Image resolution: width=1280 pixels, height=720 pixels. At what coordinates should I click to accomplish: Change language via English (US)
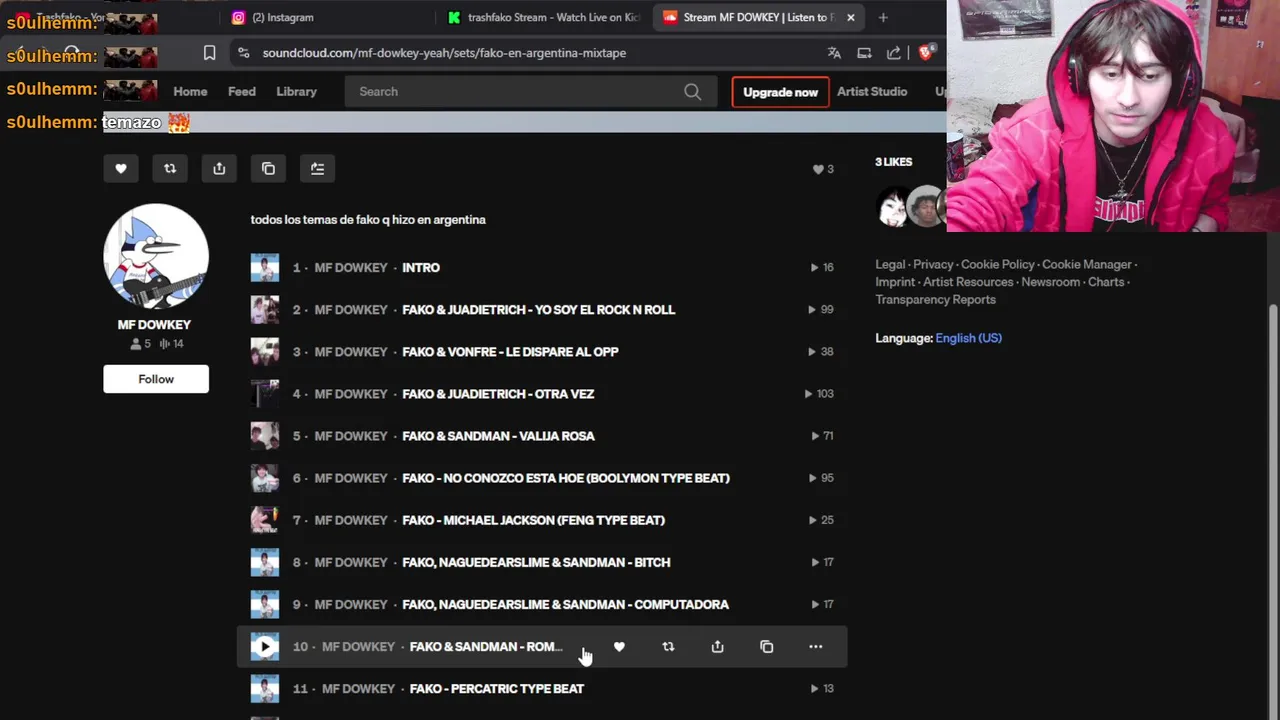[968, 338]
